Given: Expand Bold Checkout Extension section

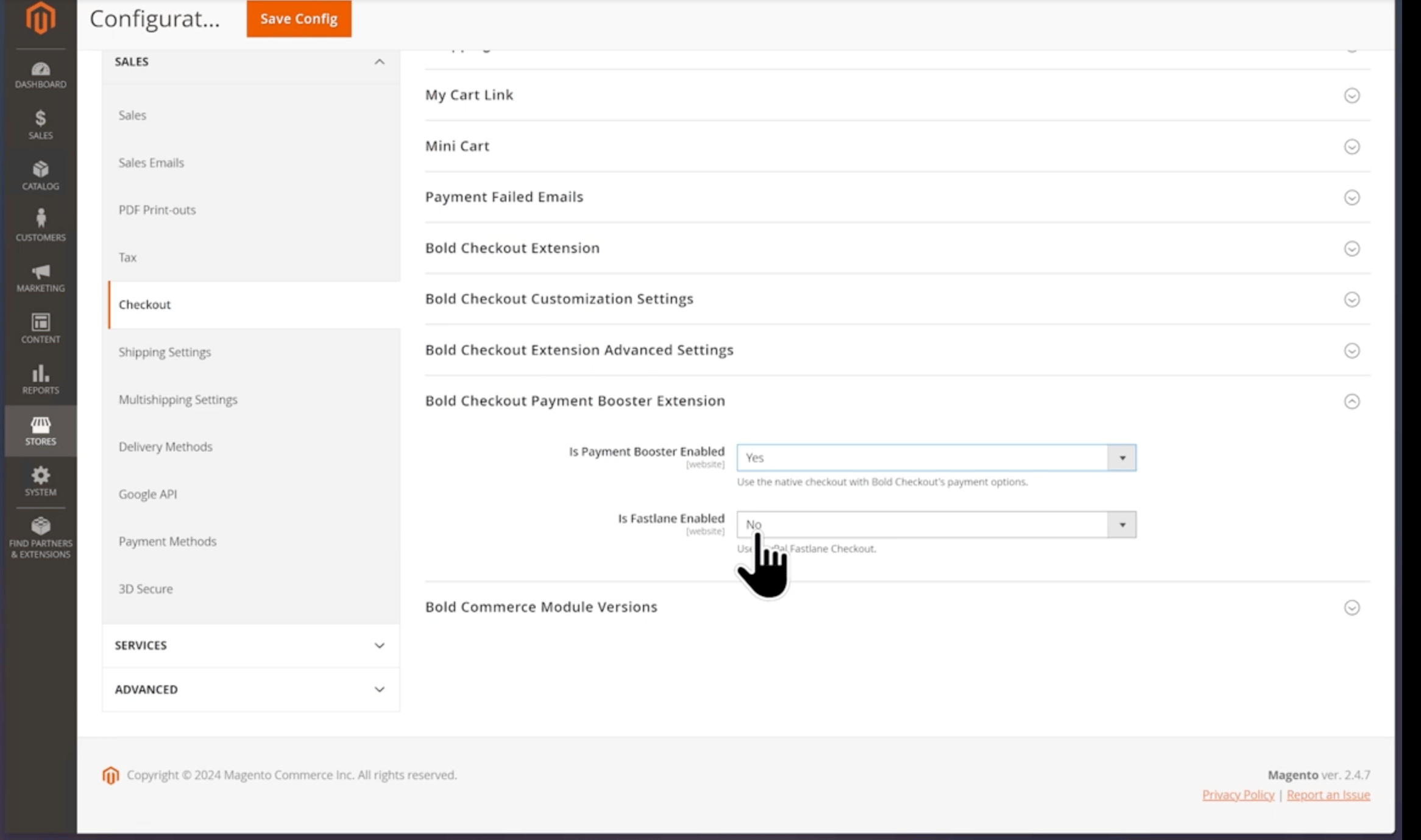Looking at the screenshot, I should click(x=1352, y=249).
